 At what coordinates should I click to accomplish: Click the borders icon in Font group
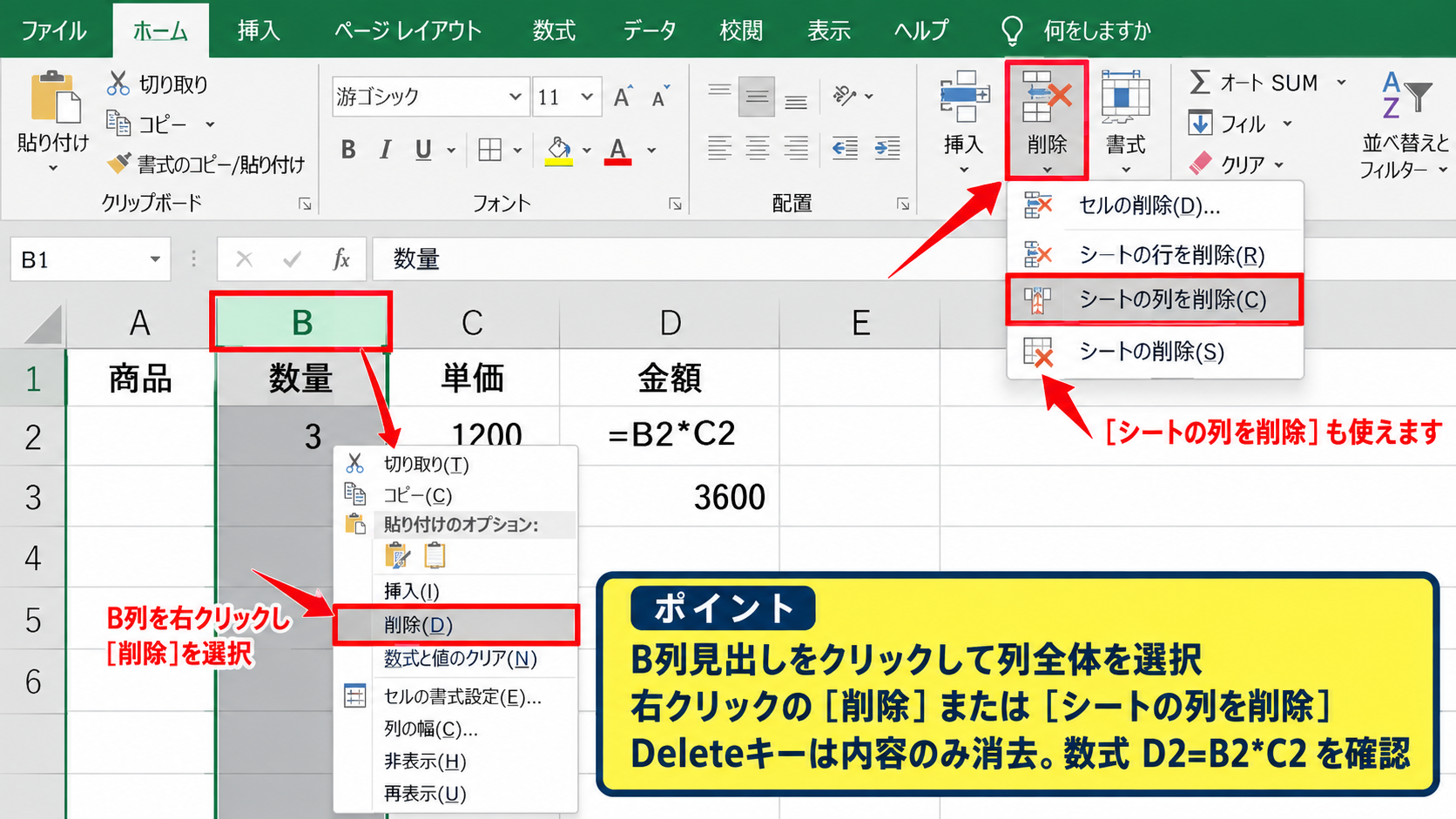click(490, 150)
